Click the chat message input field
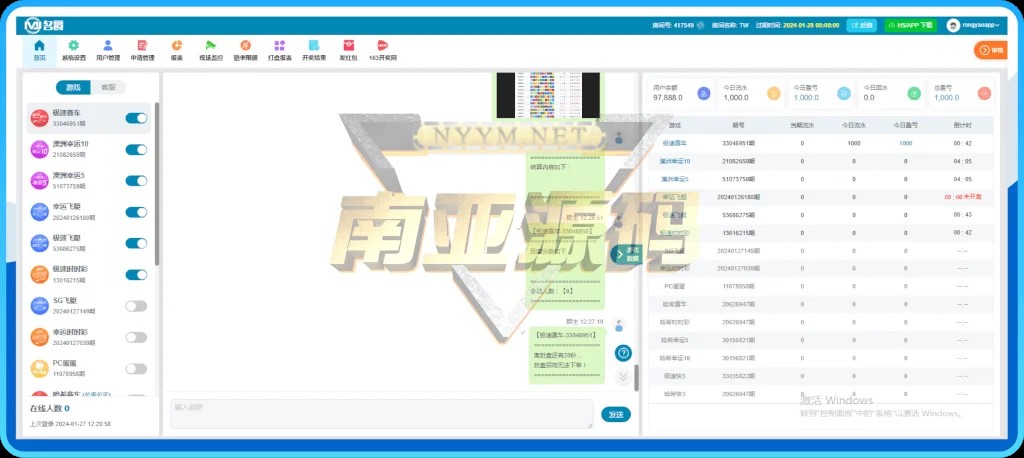1024x458 pixels. [380, 414]
